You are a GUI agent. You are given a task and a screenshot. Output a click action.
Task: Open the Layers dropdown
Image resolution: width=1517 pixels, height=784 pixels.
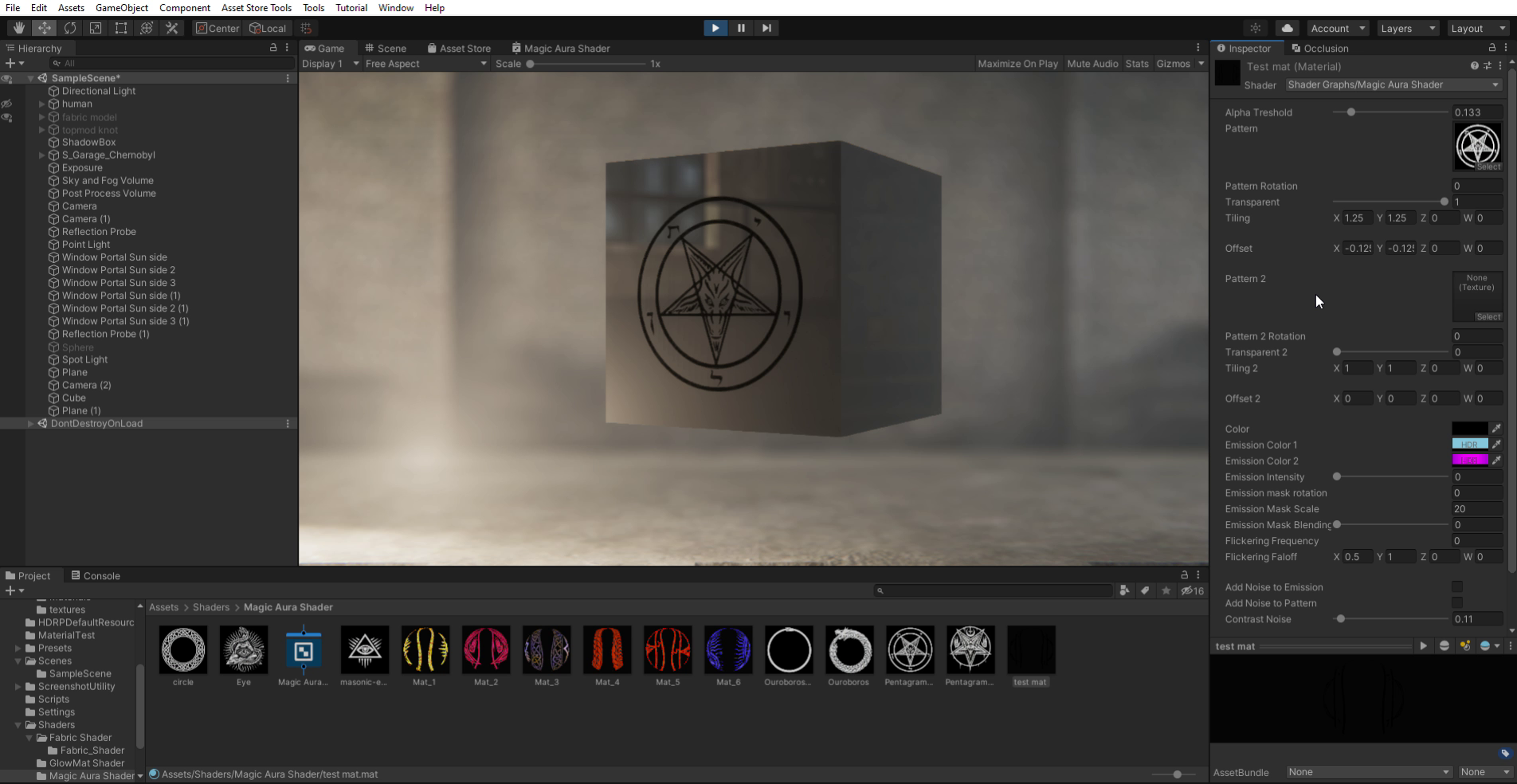click(x=1407, y=28)
